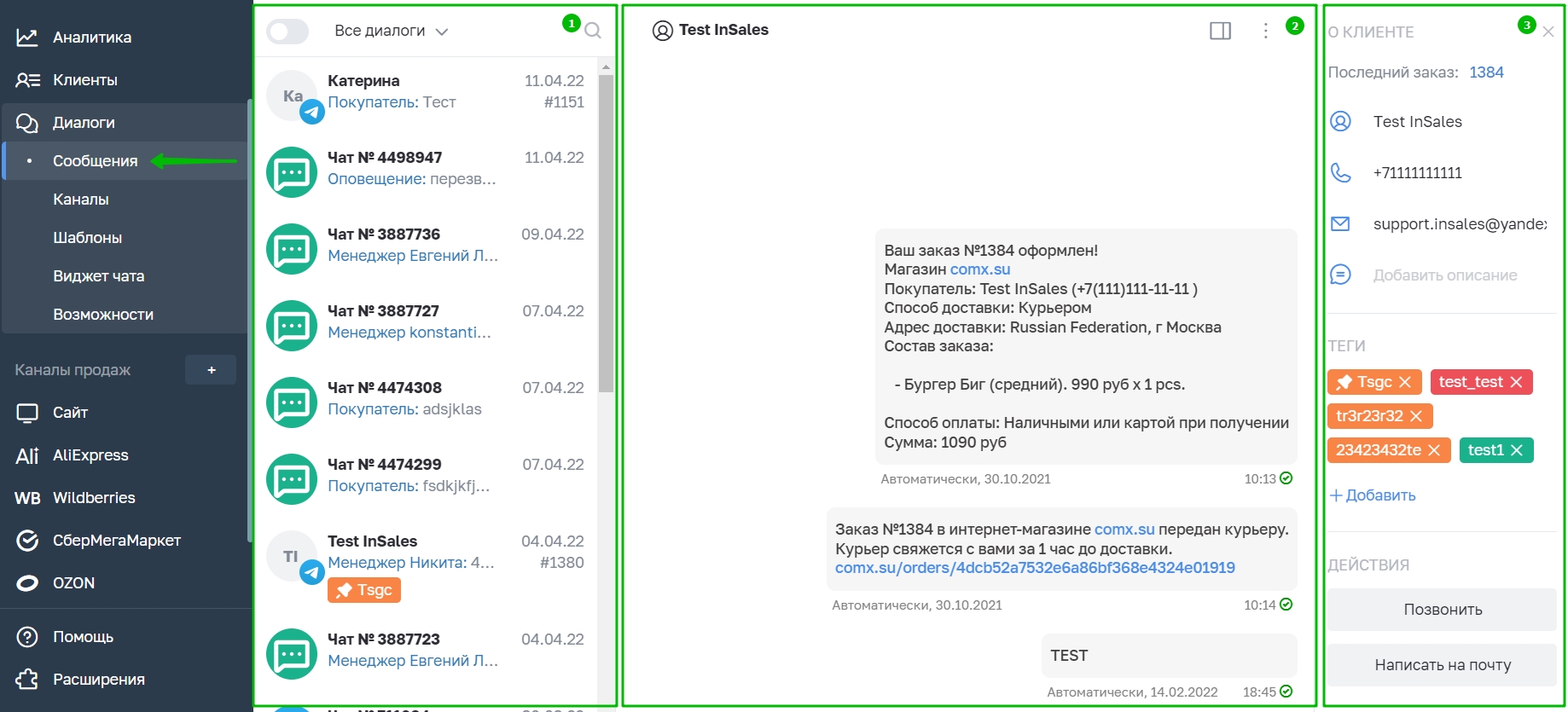This screenshot has height=712, width=1568.
Task: Remove the test_test tag via its X
Action: point(1516,382)
